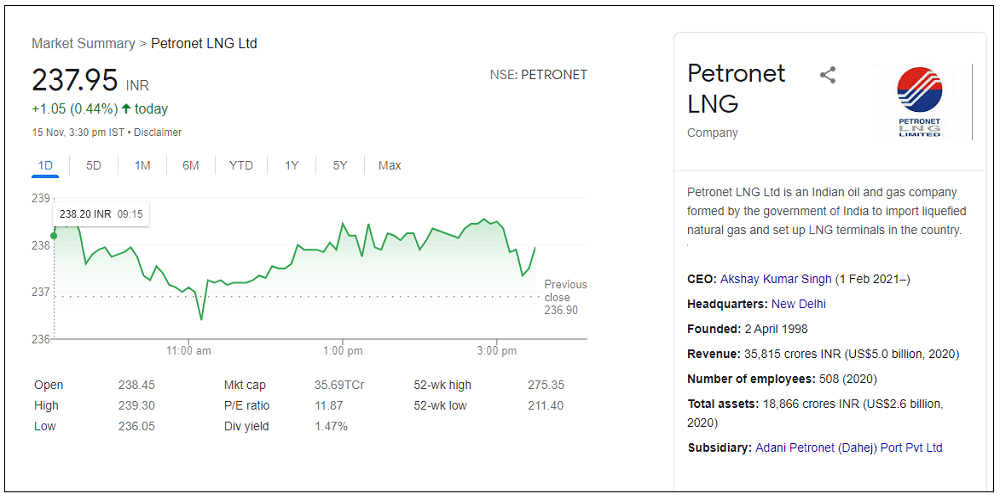Image resolution: width=1000 pixels, height=500 pixels.
Task: Select the Open value 238.45
Action: pyautogui.click(x=136, y=385)
